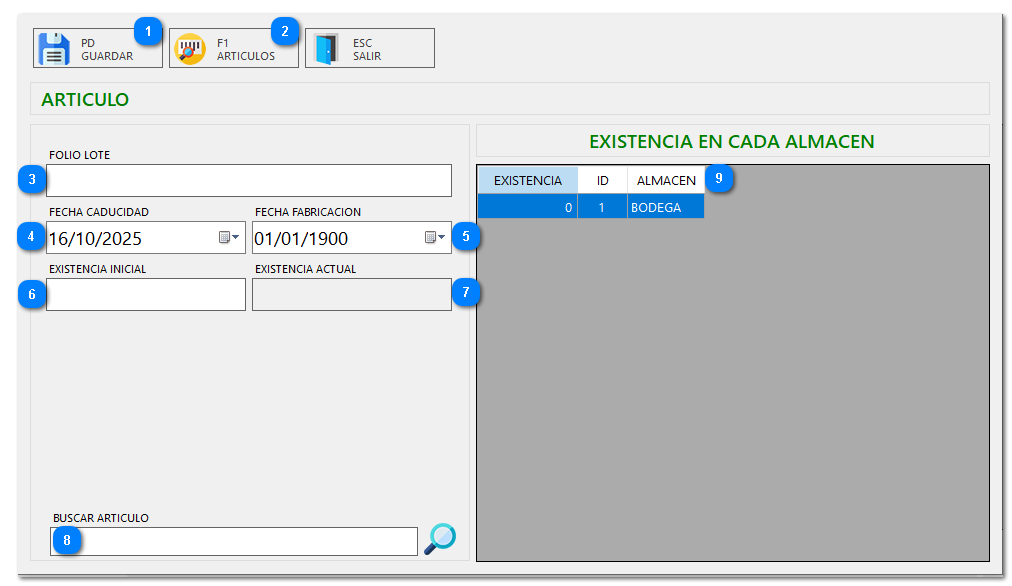1012x586 pixels.
Task: Click inside the FOLIO LOTE input field
Action: 248,180
